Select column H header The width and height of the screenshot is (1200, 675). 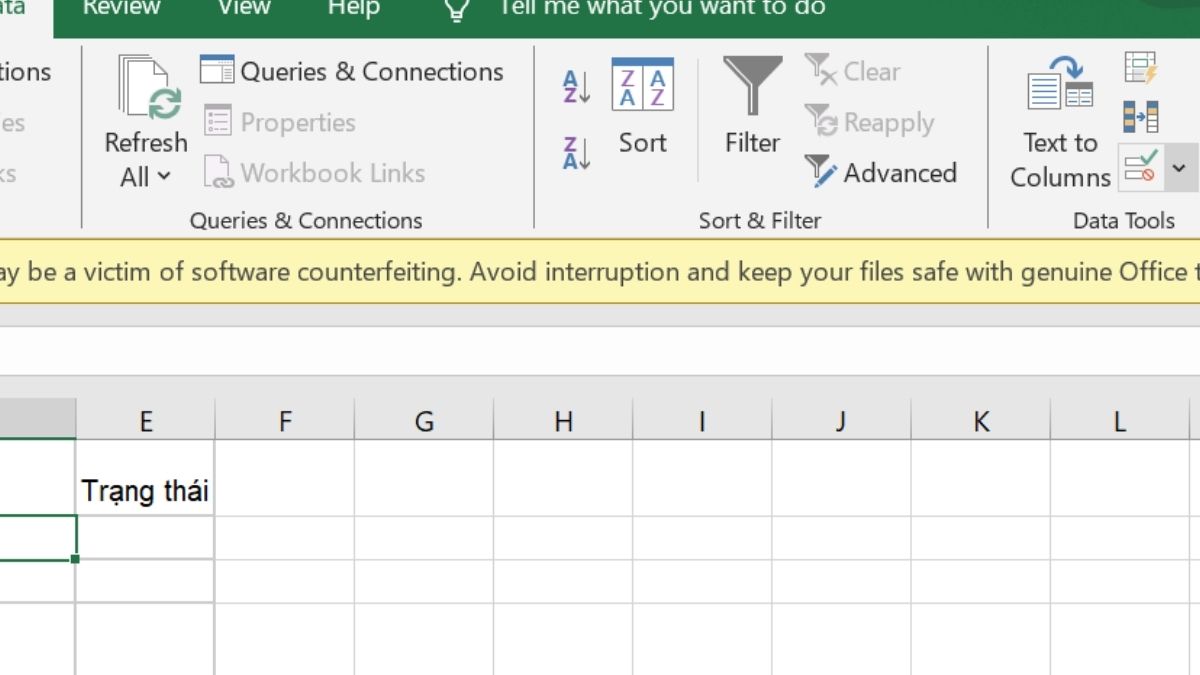563,421
